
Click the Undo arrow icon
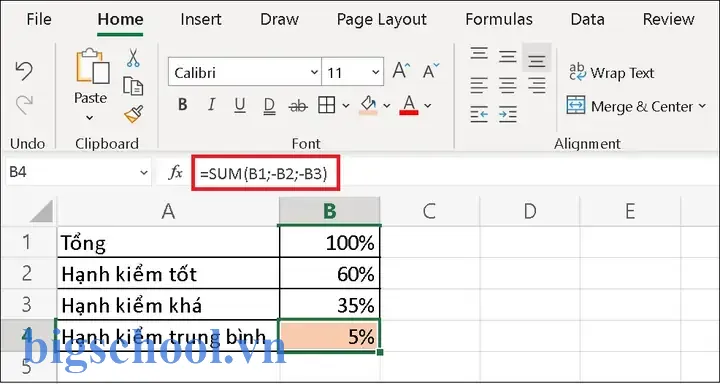pos(24,71)
